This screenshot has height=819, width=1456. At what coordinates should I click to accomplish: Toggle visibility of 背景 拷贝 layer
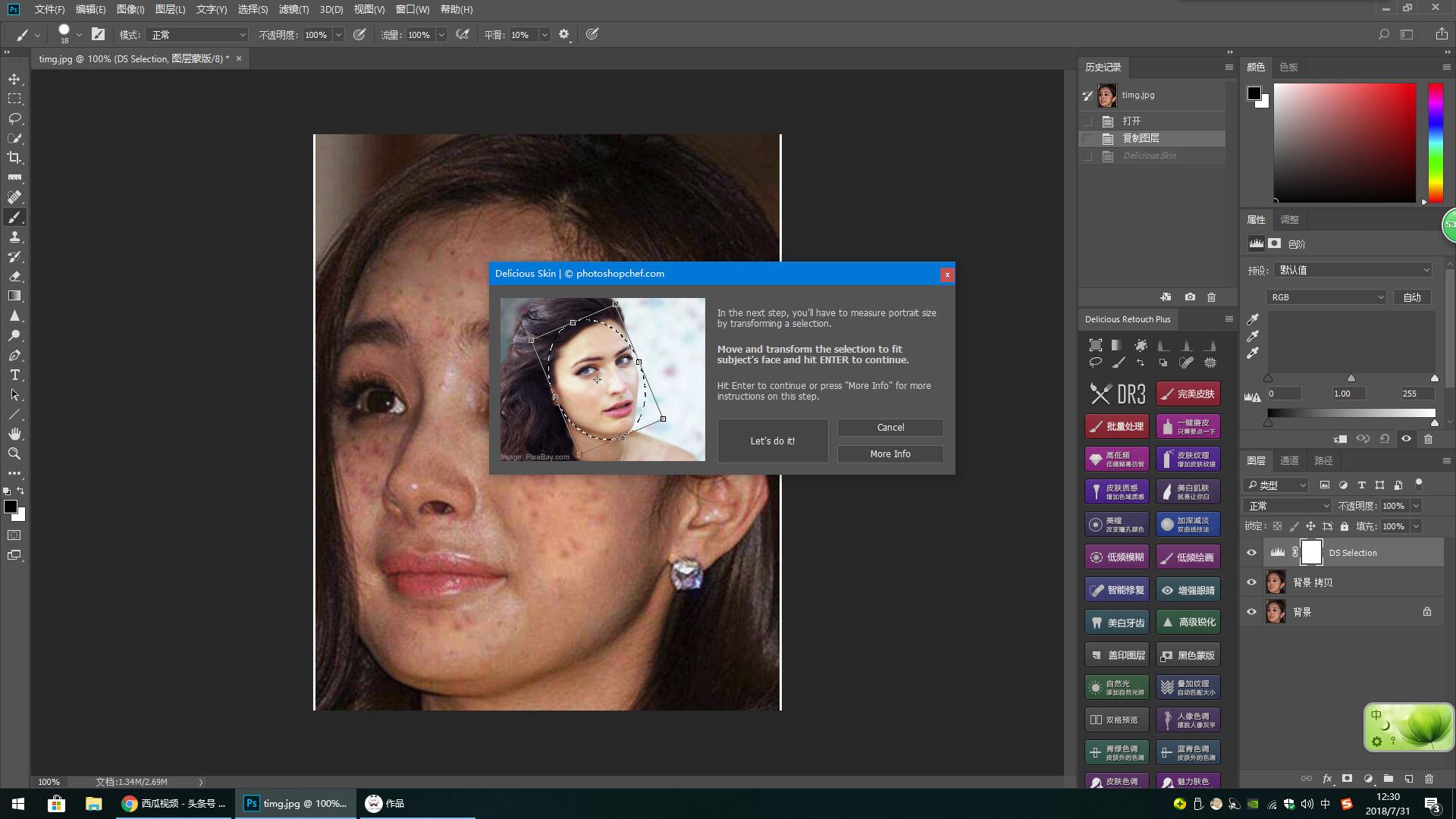click(x=1252, y=582)
